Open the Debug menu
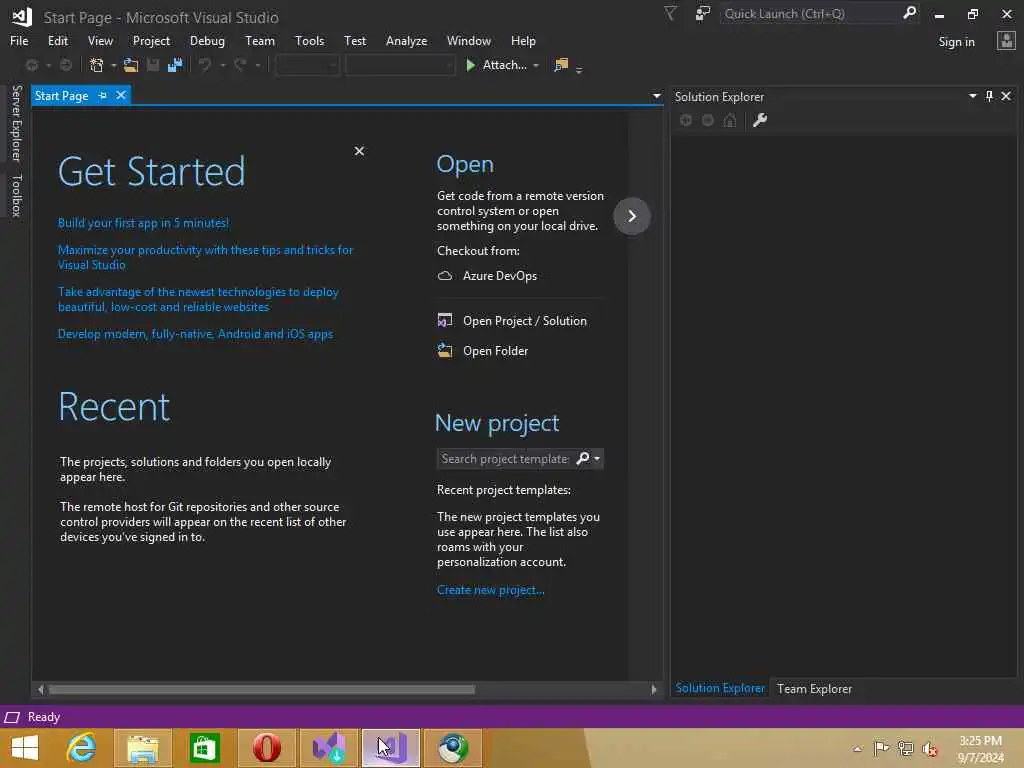Image resolution: width=1024 pixels, height=768 pixels. coord(207,40)
